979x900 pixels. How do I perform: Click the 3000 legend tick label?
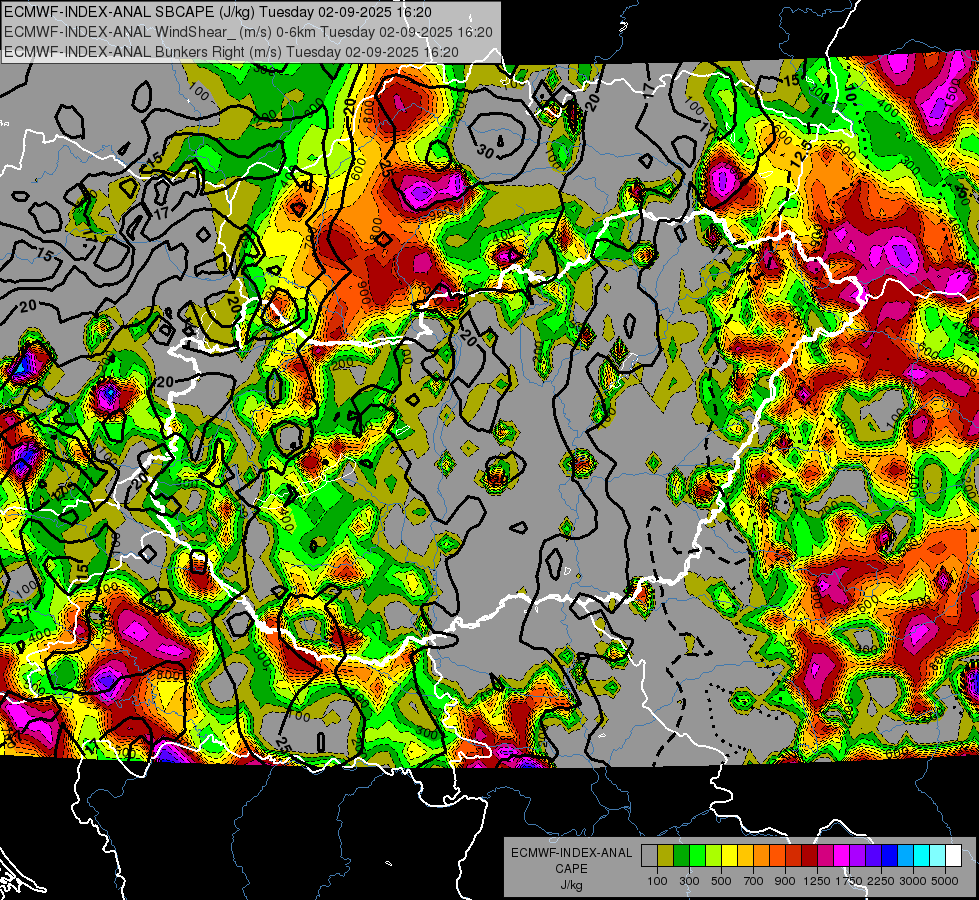click(913, 881)
